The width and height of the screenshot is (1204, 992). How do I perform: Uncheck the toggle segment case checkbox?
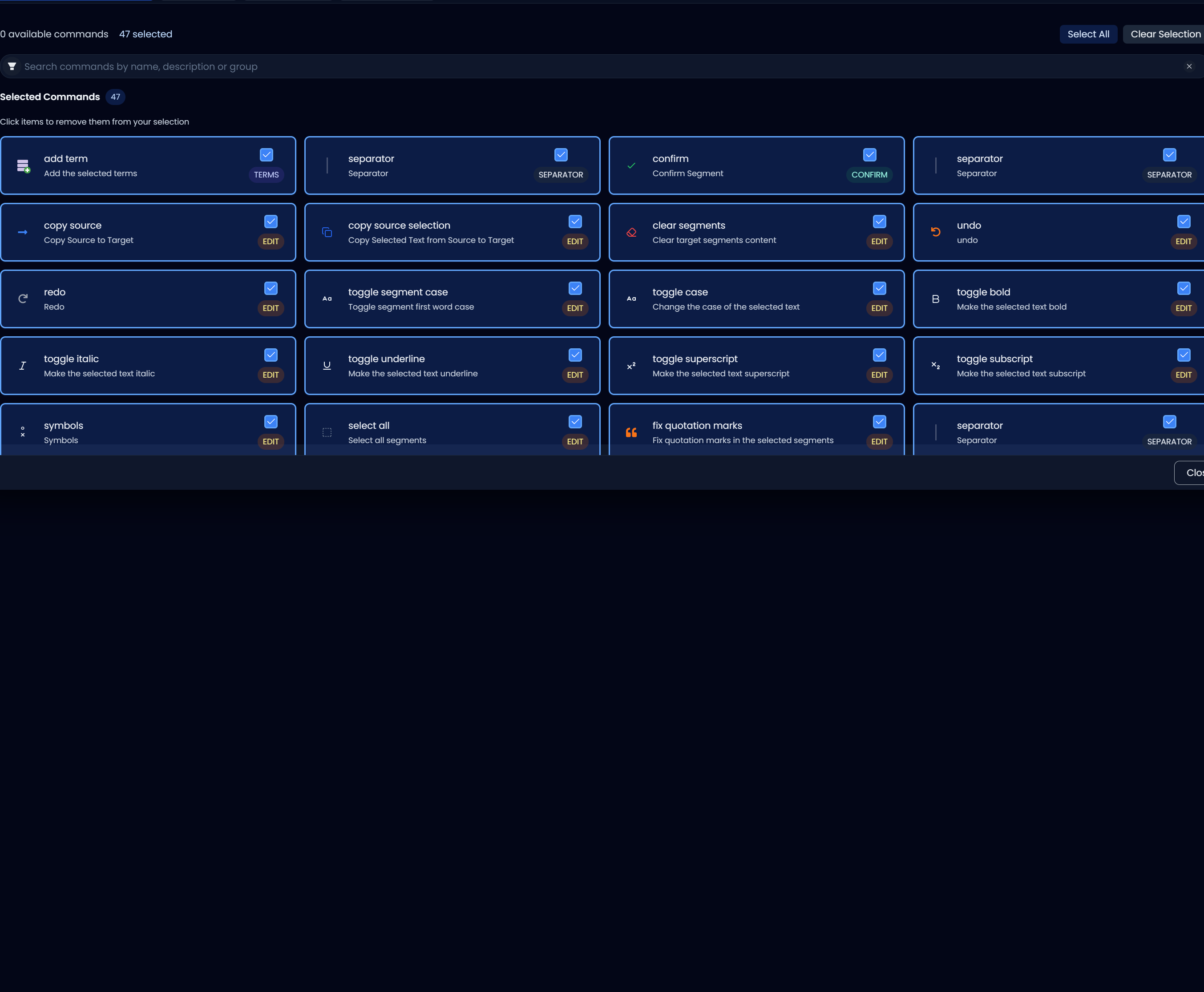[575, 288]
